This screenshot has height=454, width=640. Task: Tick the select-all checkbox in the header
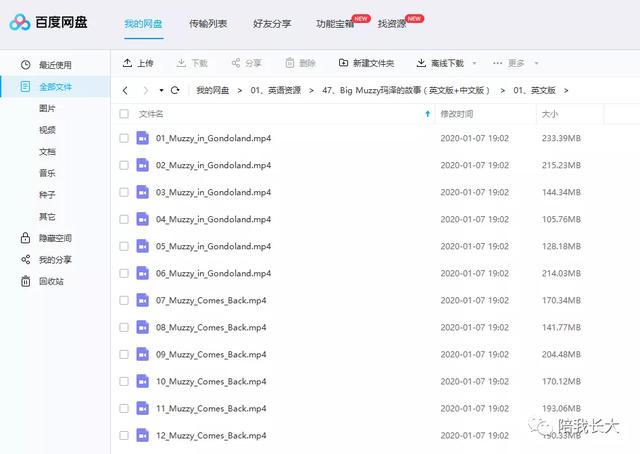tap(124, 114)
